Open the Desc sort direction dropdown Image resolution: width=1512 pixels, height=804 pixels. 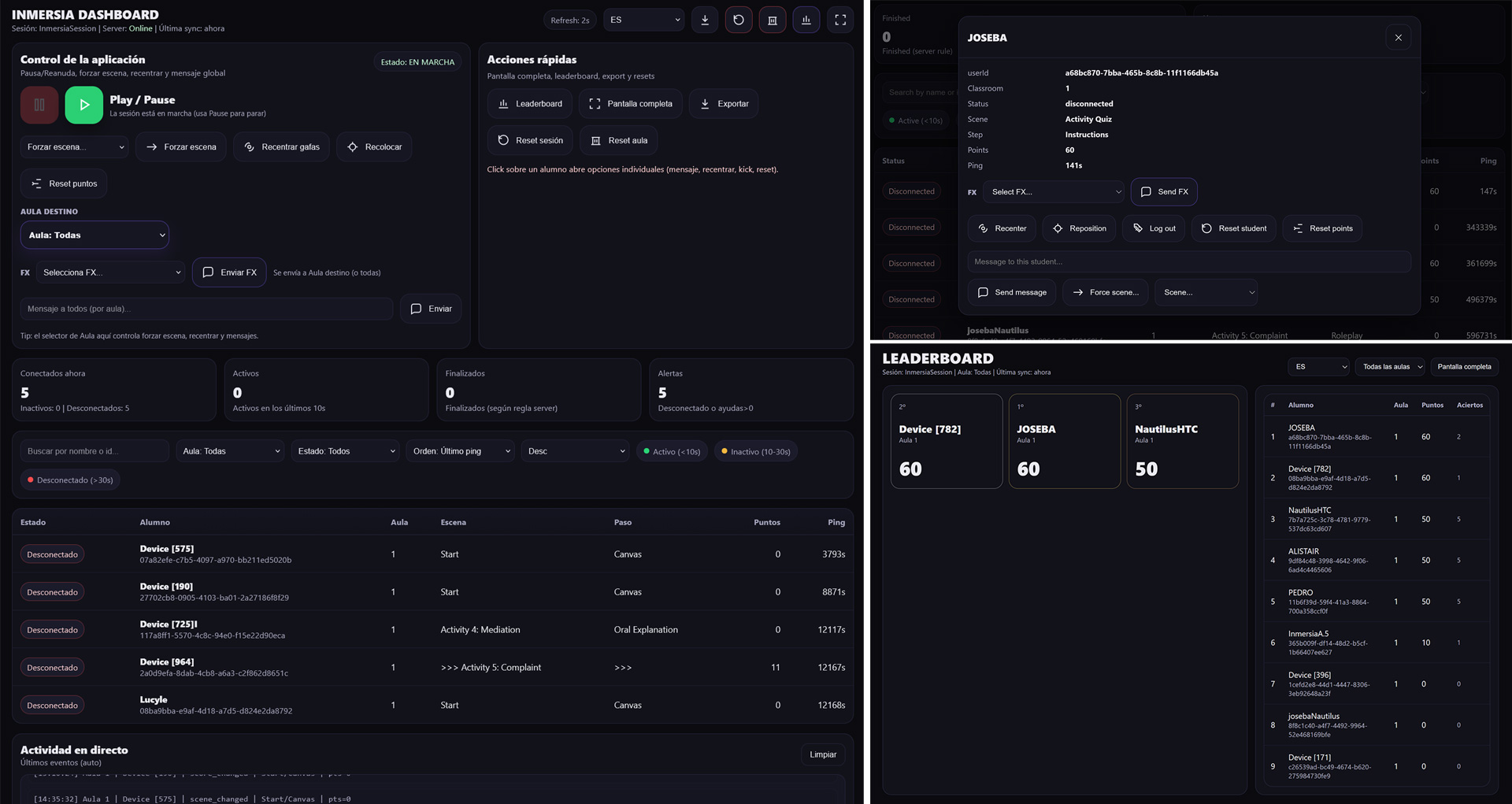pyautogui.click(x=576, y=451)
